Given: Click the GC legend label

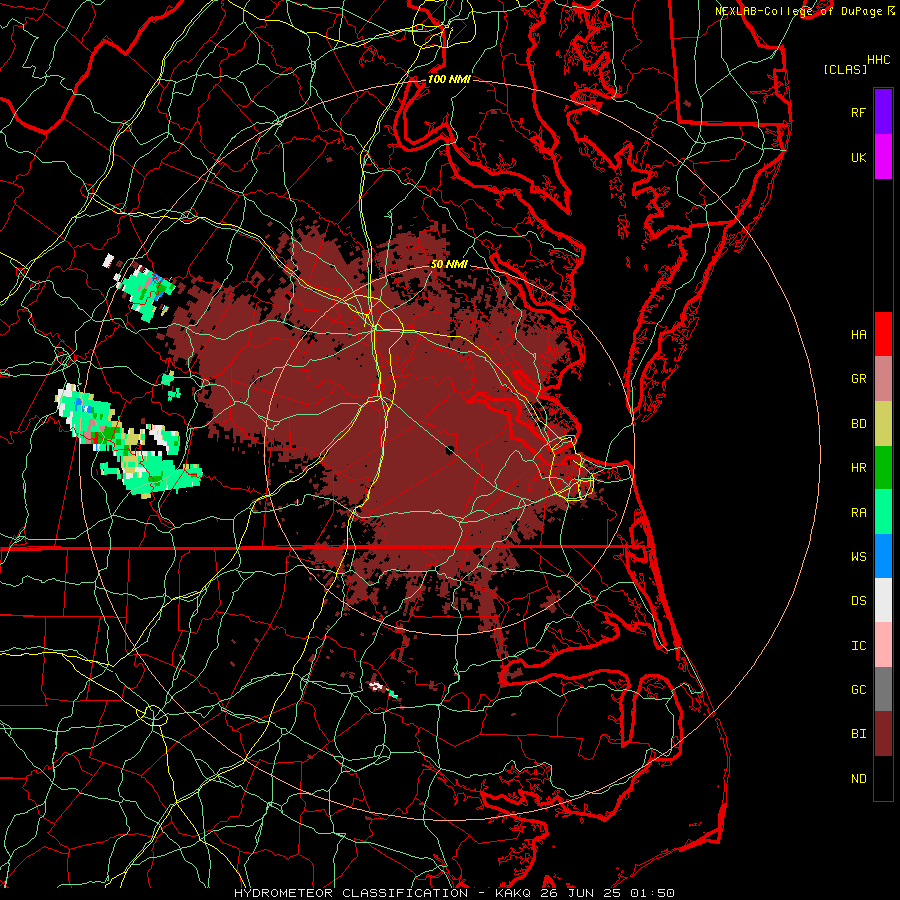Looking at the screenshot, I should pos(858,690).
